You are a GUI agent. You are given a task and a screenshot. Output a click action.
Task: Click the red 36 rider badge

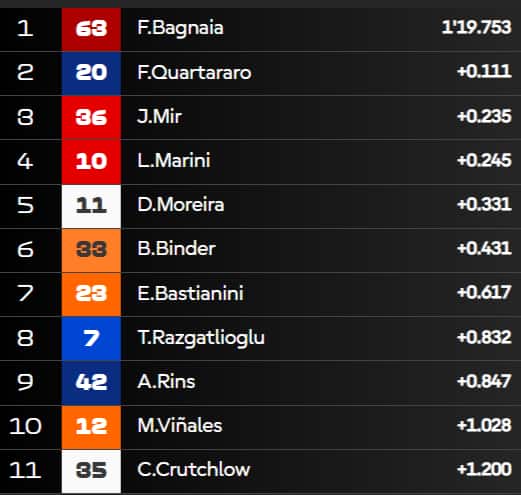(91, 118)
